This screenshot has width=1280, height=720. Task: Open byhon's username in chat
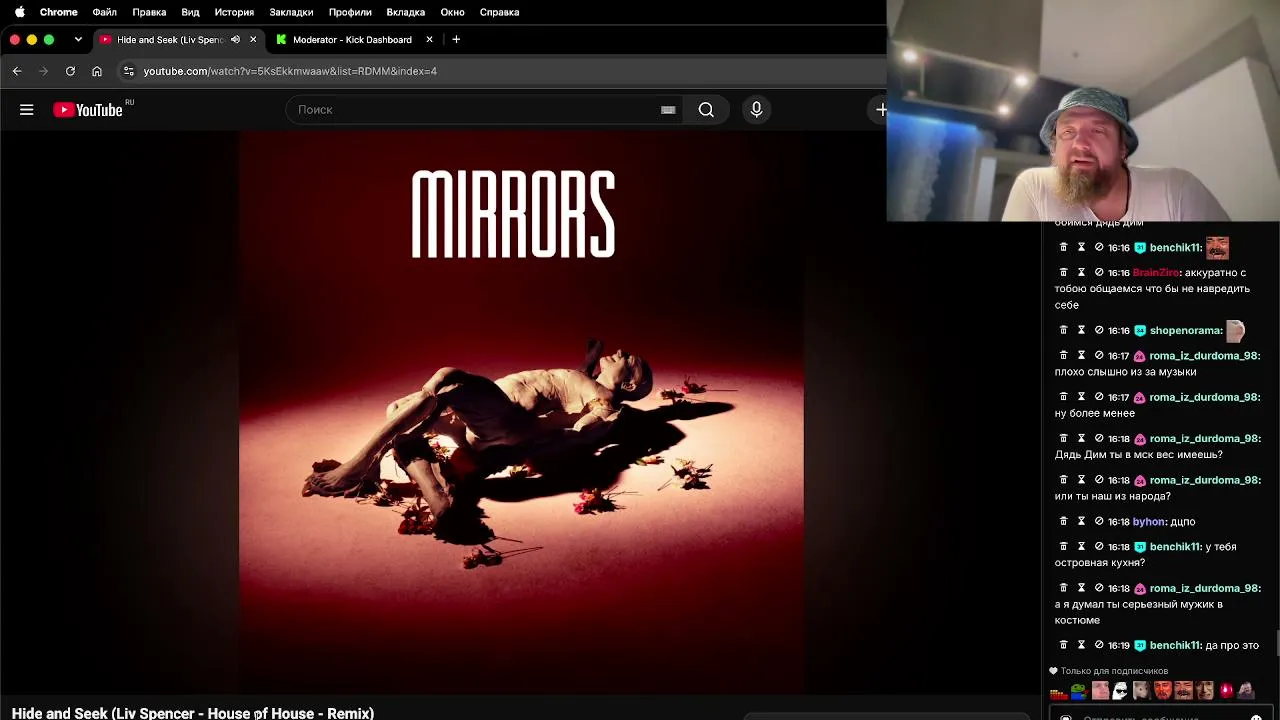tap(1149, 522)
